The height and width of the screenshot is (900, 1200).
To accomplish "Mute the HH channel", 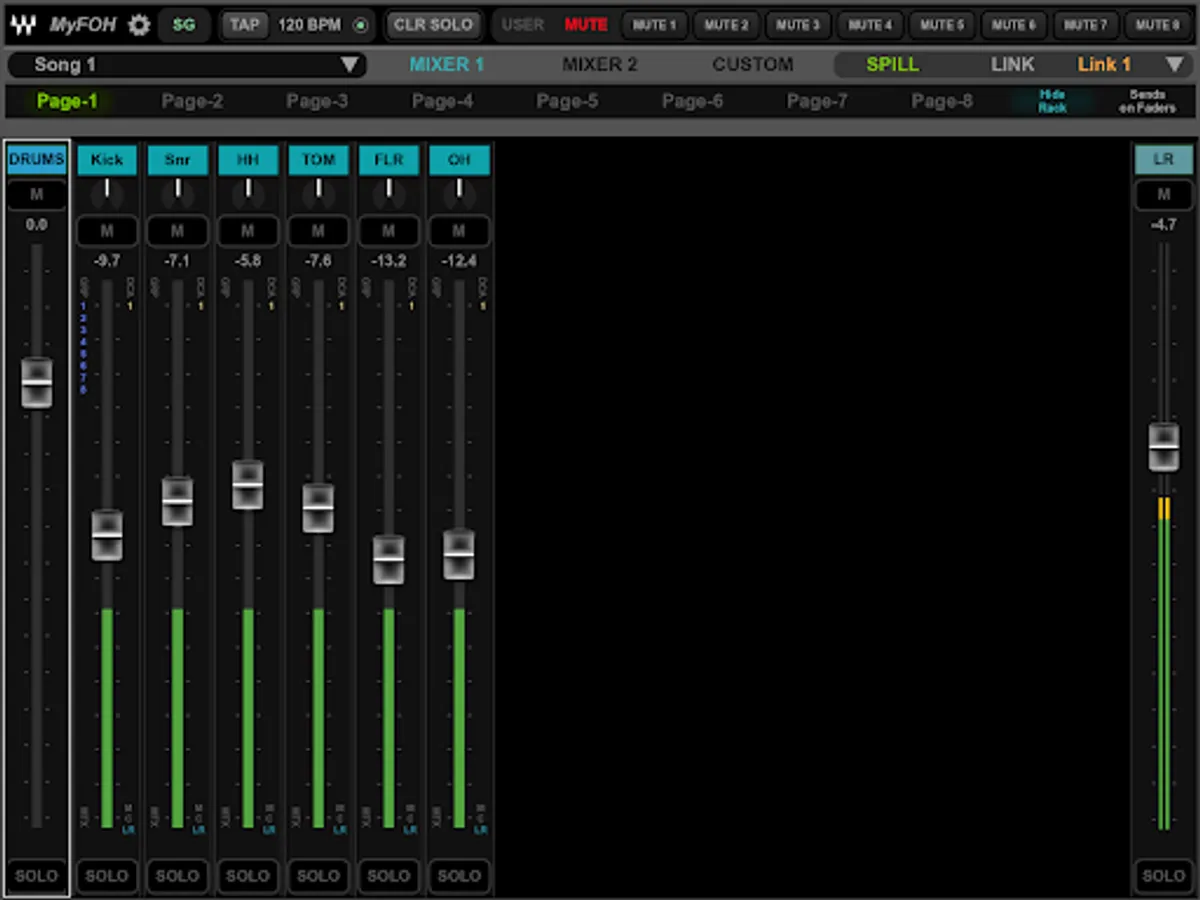I will (x=248, y=232).
